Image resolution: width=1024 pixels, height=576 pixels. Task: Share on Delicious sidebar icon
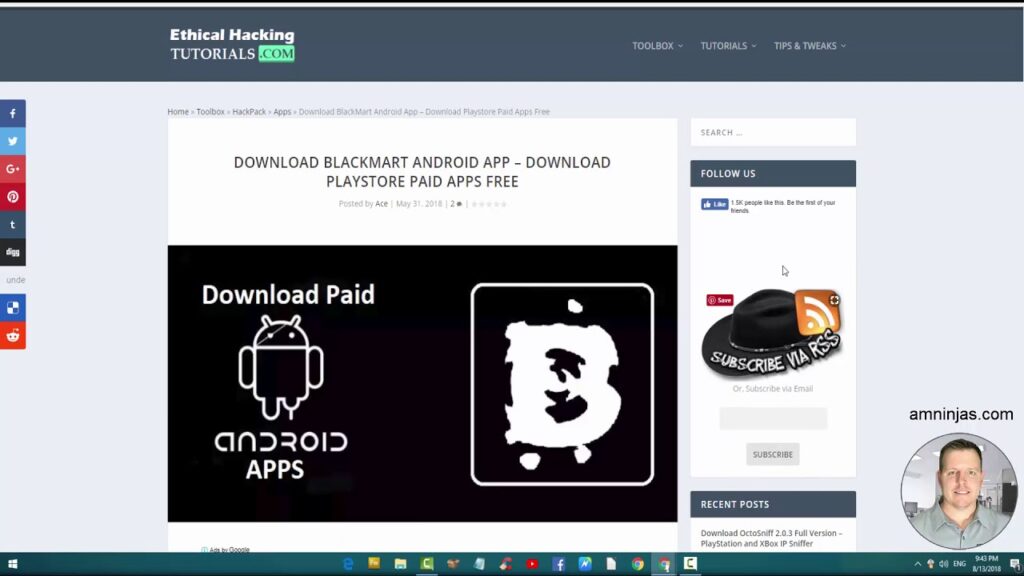(x=12, y=308)
